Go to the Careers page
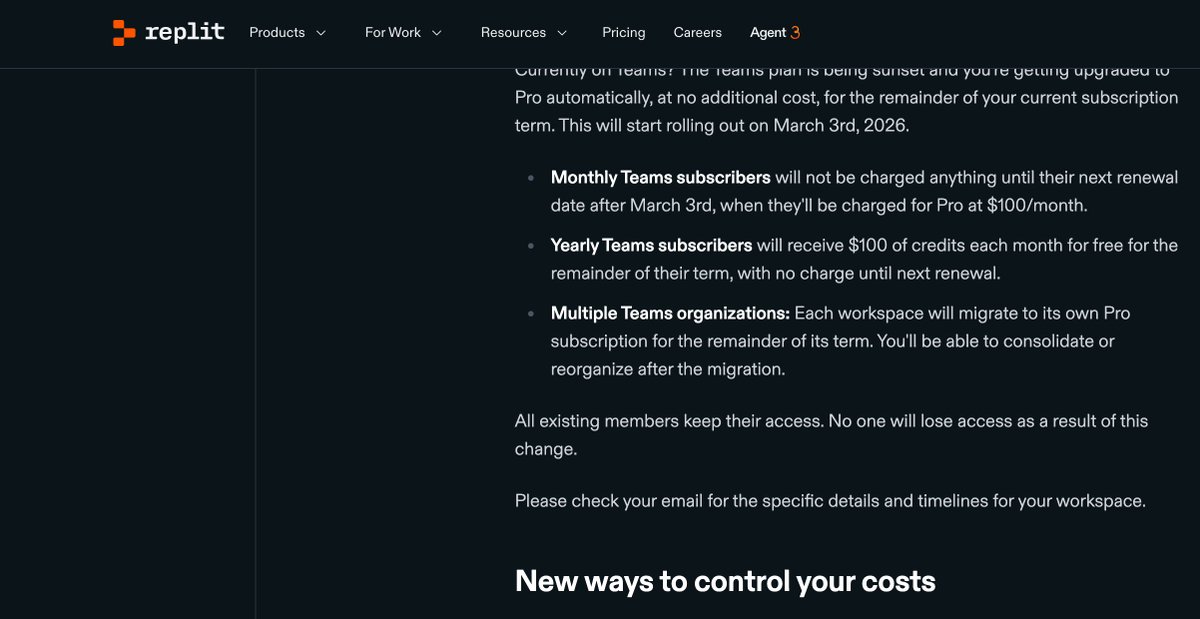The image size is (1200, 619). pyautogui.click(x=698, y=32)
